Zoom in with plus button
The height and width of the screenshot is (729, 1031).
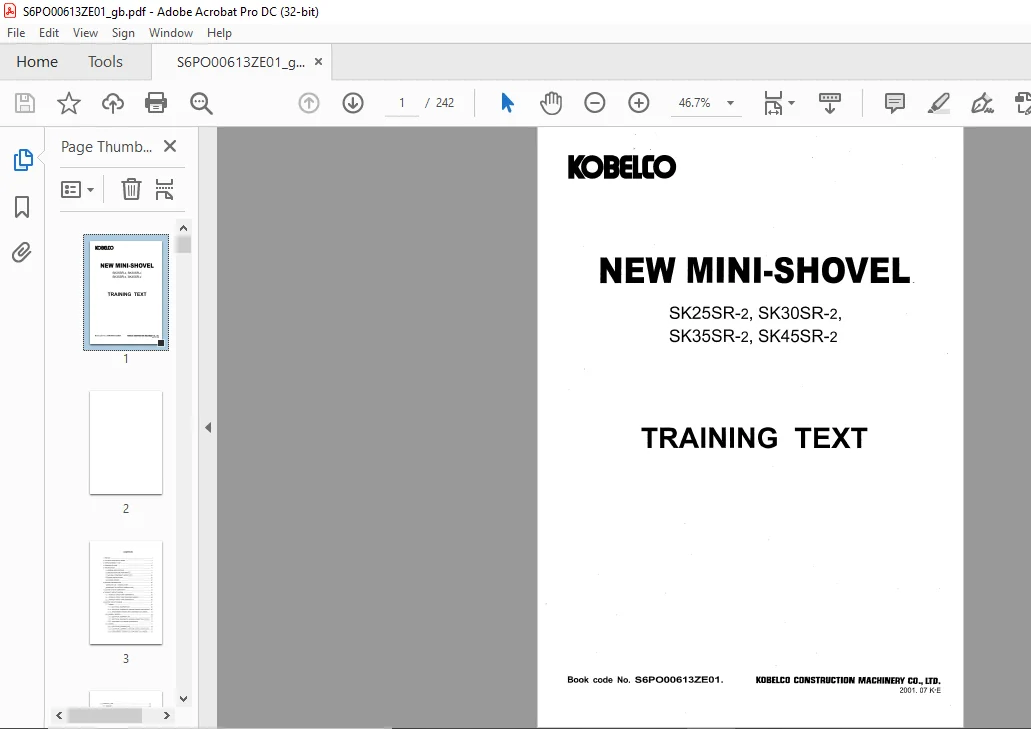pyautogui.click(x=638, y=103)
